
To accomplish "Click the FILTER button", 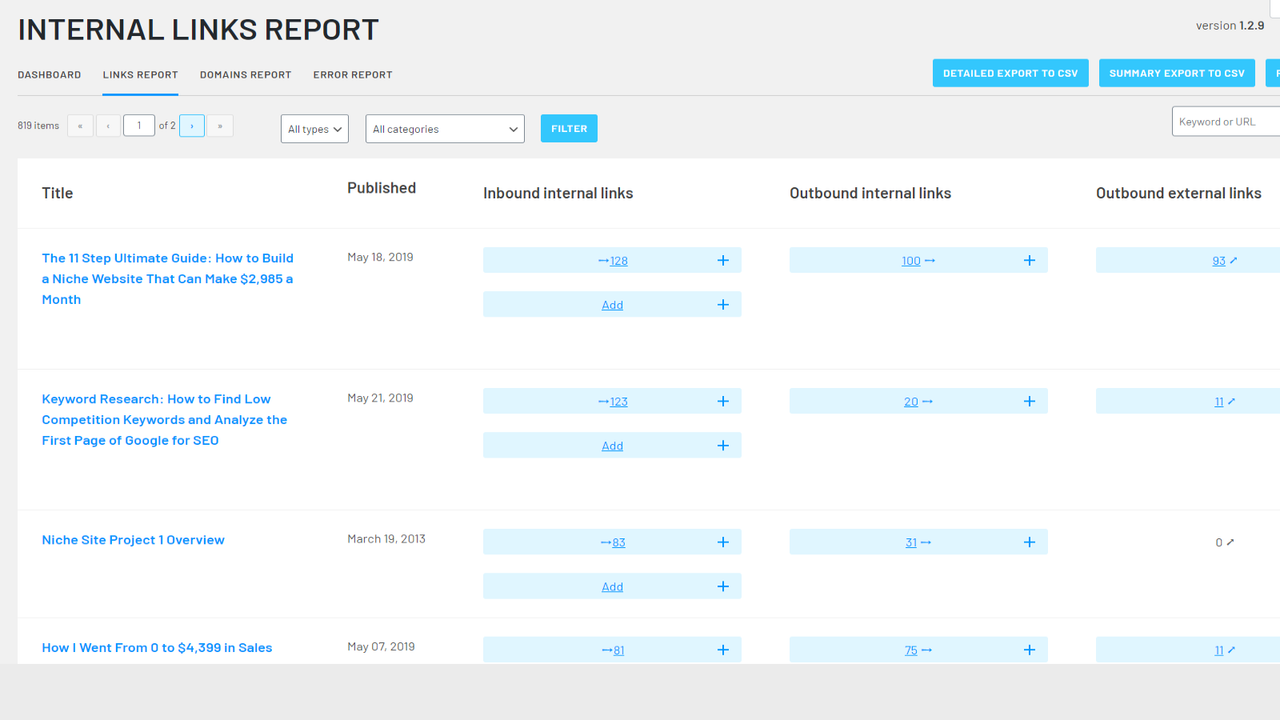I will [568, 128].
